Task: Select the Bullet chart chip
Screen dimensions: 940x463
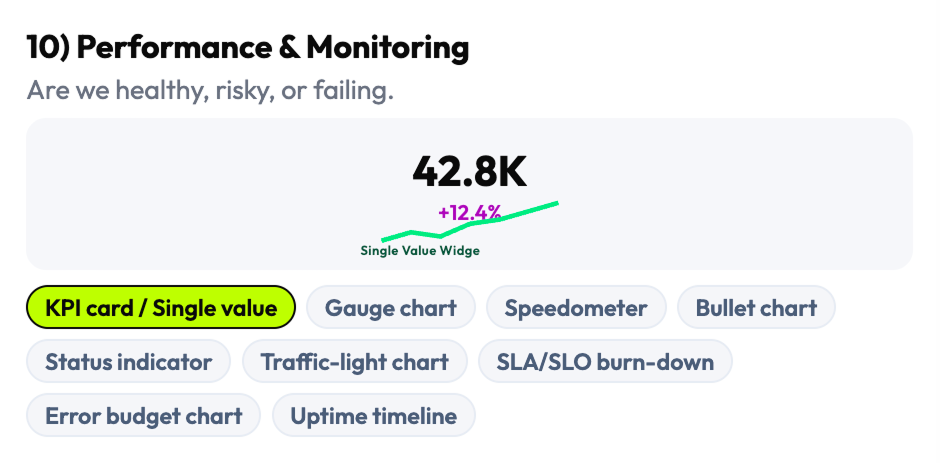Action: (756, 308)
